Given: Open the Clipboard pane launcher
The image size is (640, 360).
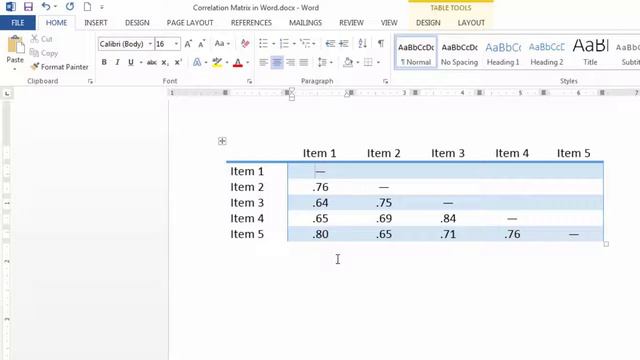Looking at the screenshot, I should point(90,82).
